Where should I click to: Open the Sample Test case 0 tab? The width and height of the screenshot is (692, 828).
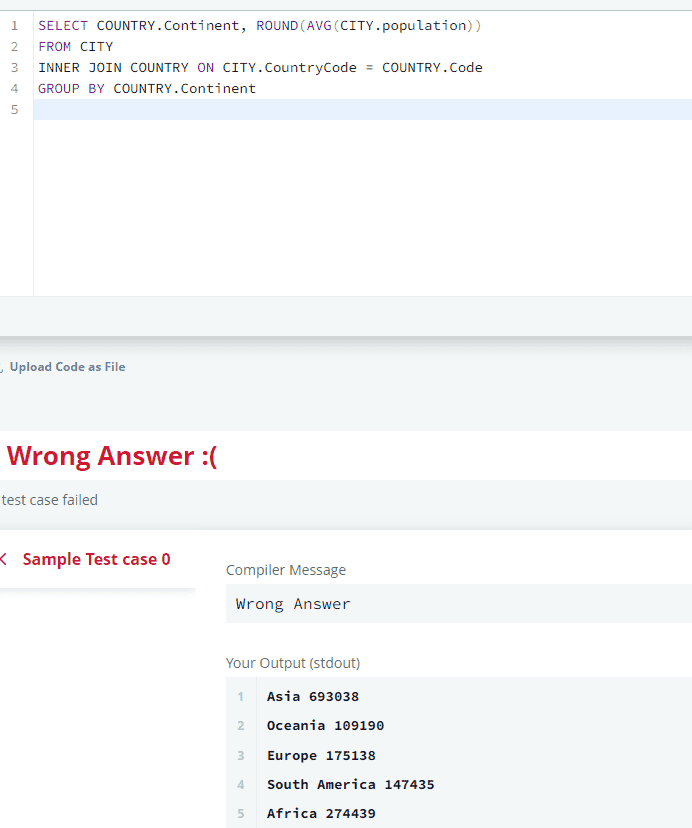96,559
